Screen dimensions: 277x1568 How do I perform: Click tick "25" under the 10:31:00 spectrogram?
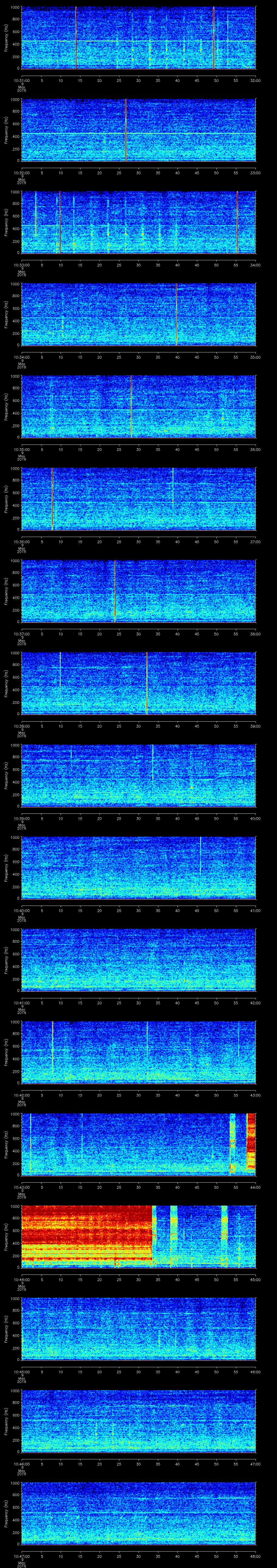click(119, 80)
